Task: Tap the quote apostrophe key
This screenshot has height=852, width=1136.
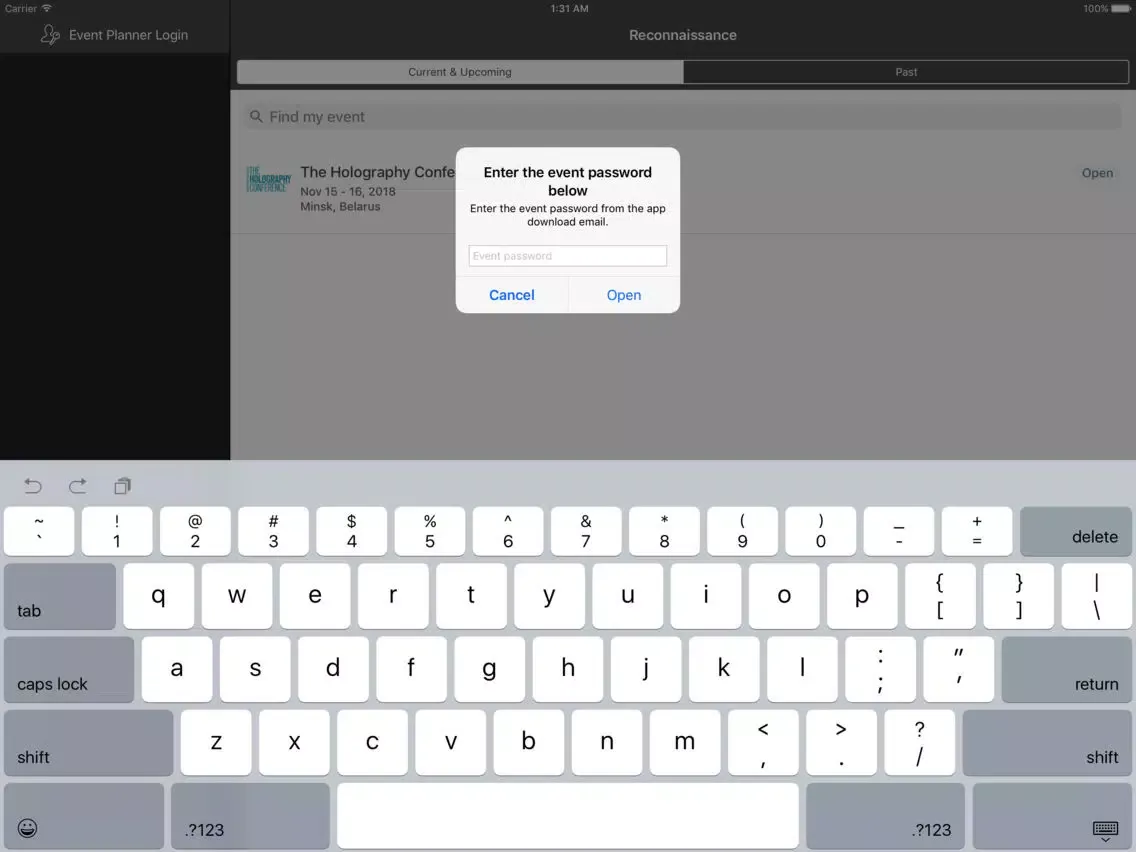Action: click(958, 669)
